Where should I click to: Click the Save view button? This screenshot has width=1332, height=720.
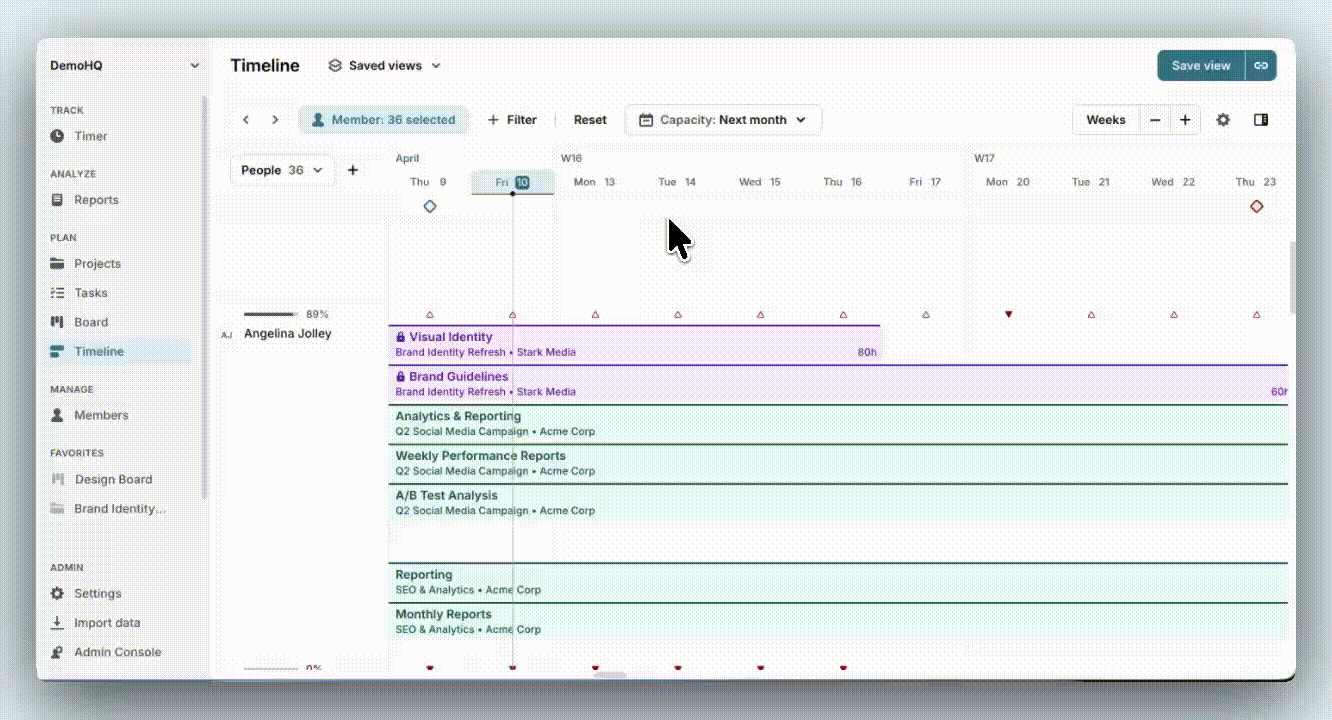(x=1200, y=66)
